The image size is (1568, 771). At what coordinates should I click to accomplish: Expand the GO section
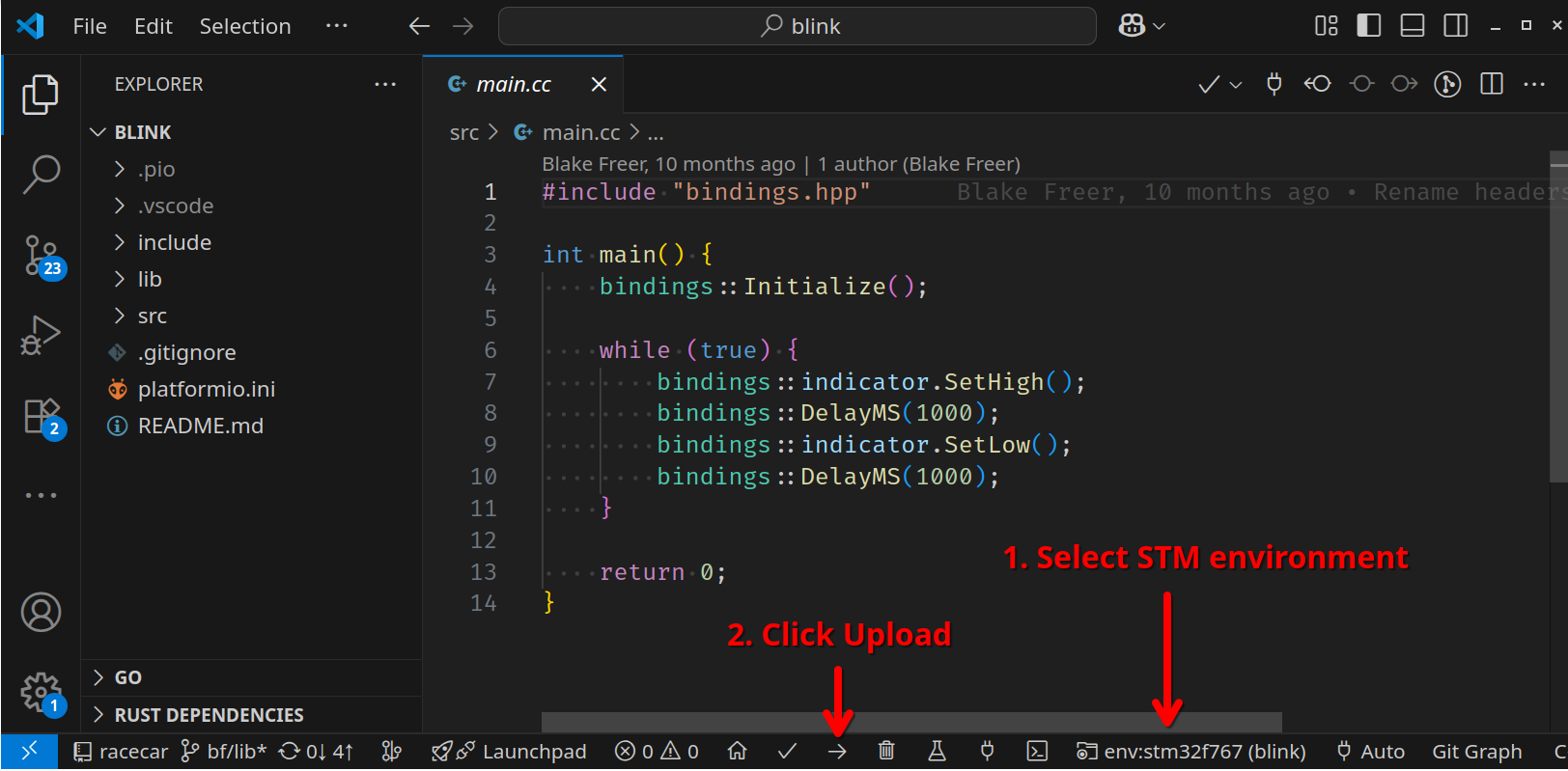[127, 677]
